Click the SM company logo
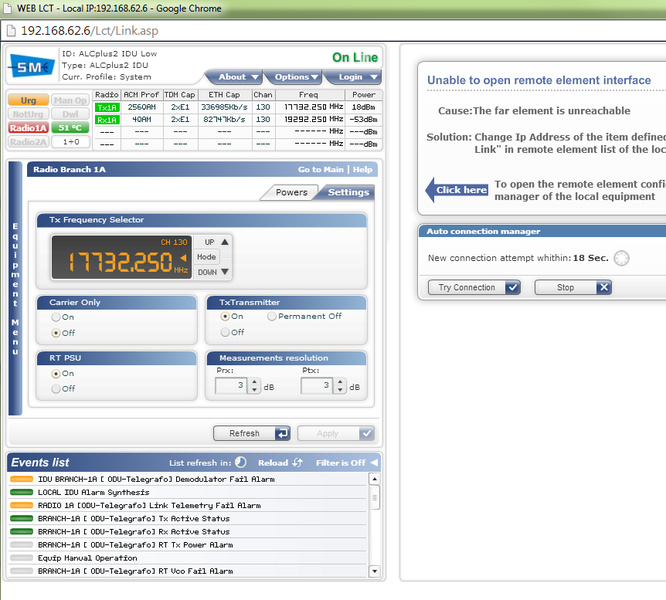The height and width of the screenshot is (600, 666). click(32, 66)
